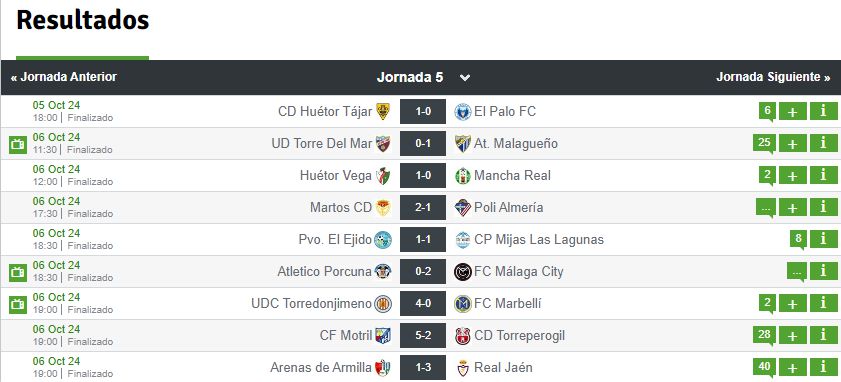The image size is (841, 382).
Task: Open info icon for CD Huétor Tájar match
Action: pyautogui.click(x=823, y=112)
